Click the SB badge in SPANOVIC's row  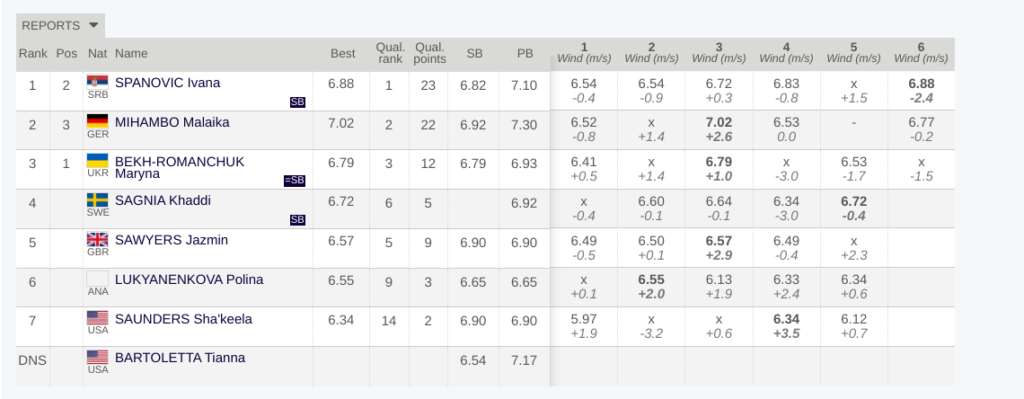click(297, 102)
